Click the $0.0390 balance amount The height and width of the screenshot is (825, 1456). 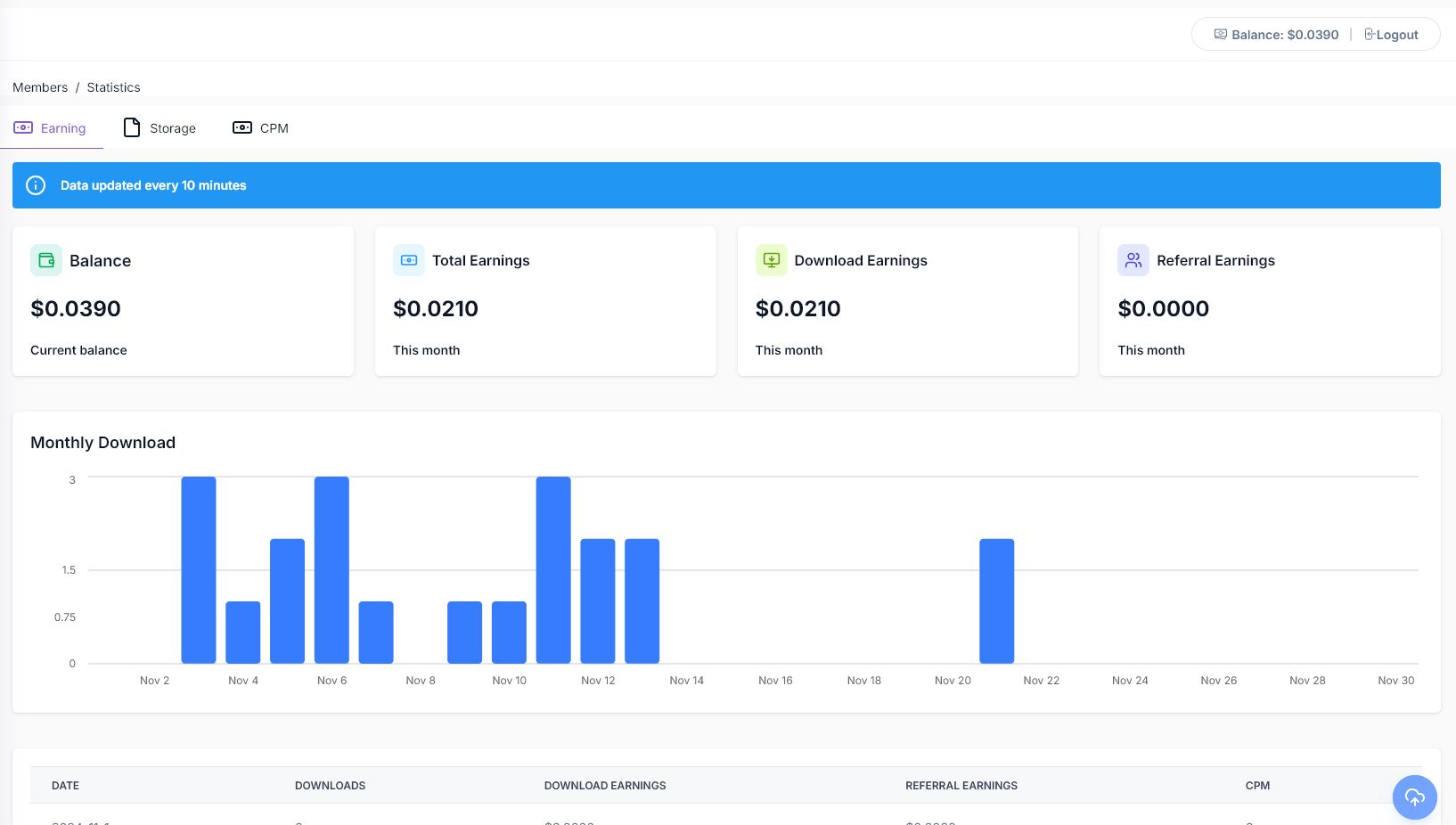[x=76, y=309]
